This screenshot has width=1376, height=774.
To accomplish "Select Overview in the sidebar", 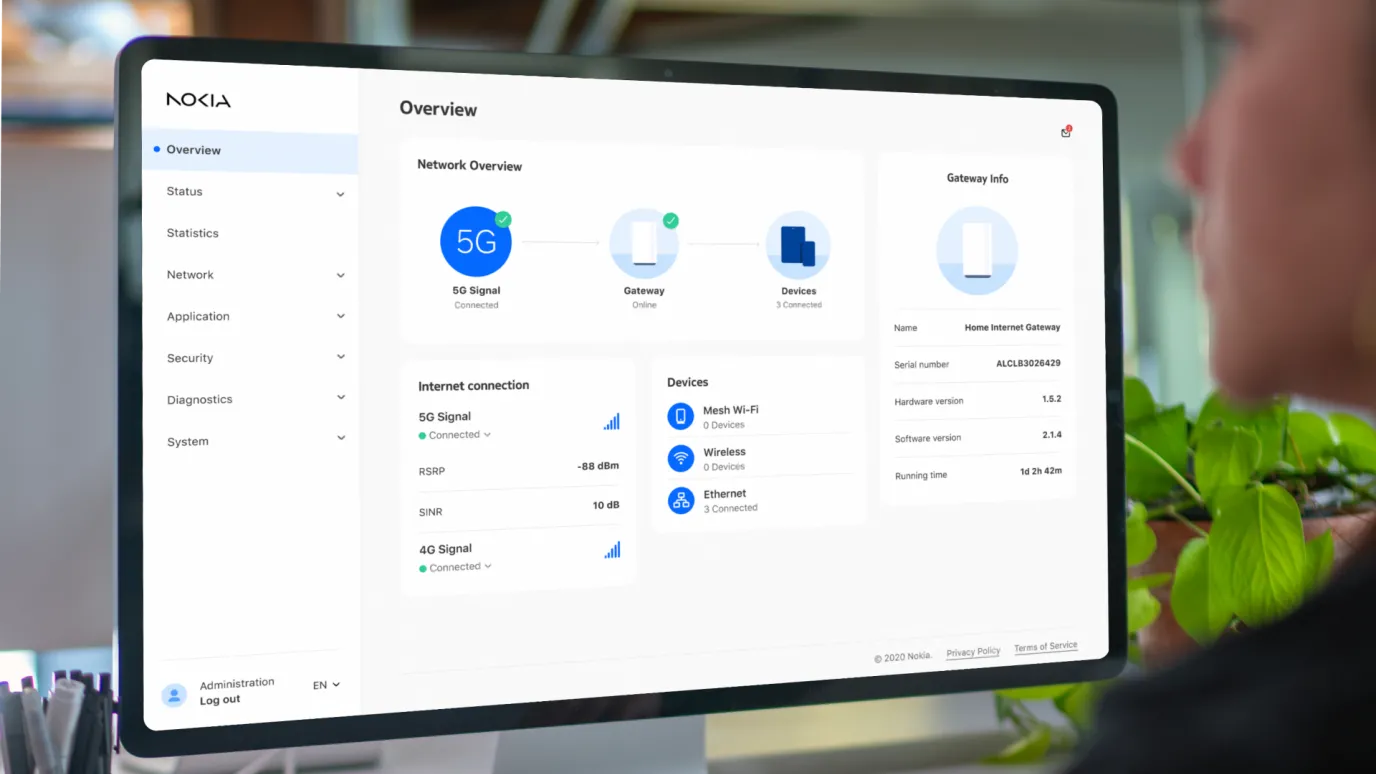I will tap(194, 150).
